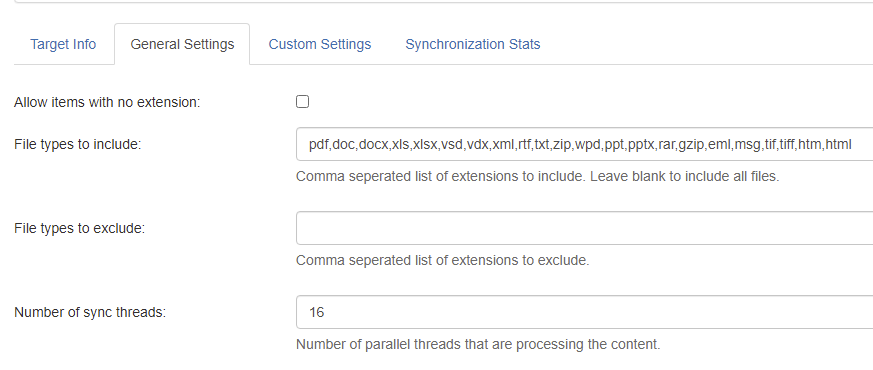Screen dimensions: 873x370
Task: Click the 'Number of sync threads' label
Action: (x=90, y=312)
